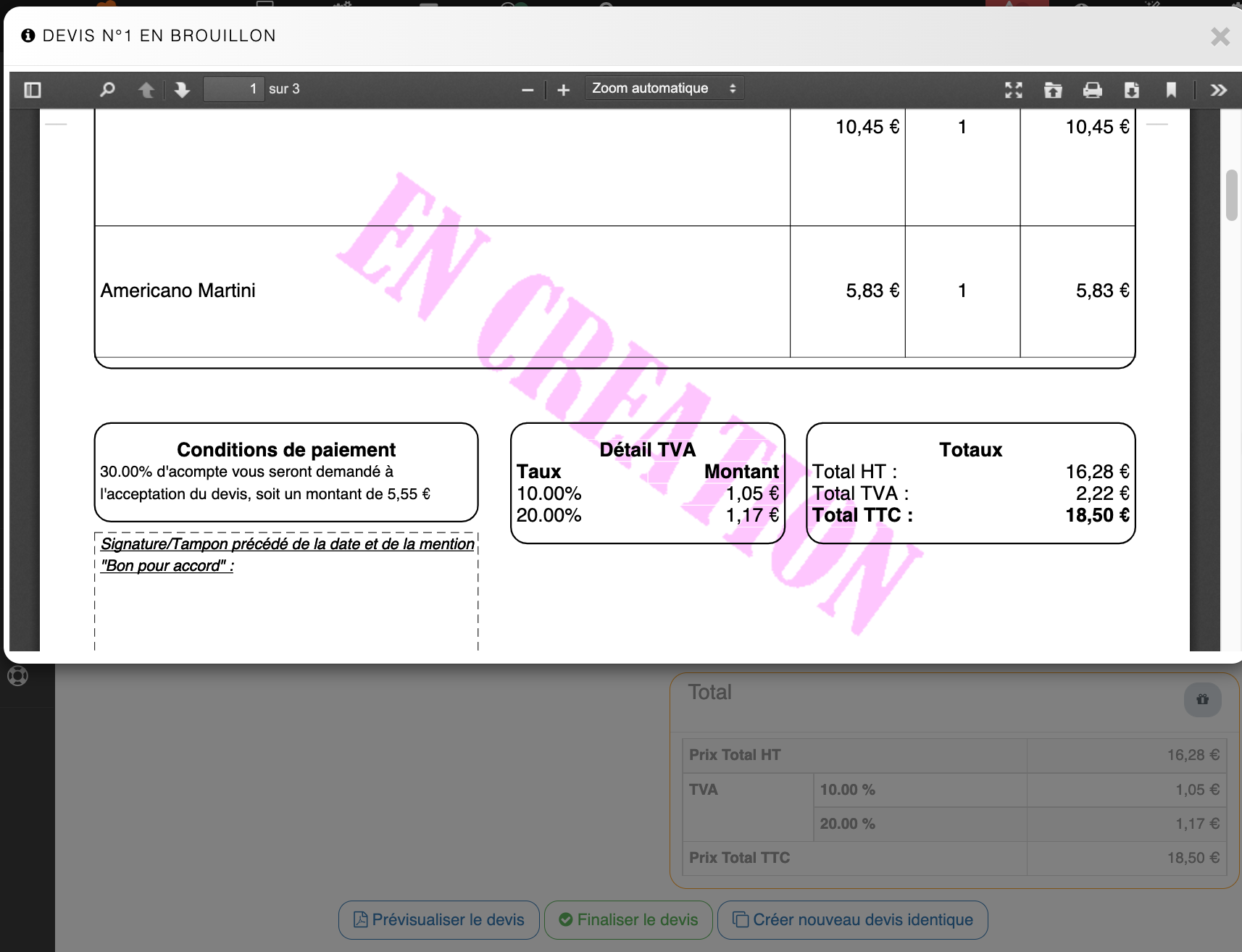Close the Devis N°1 preview dialog
Image resolution: width=1242 pixels, height=952 pixels.
pos(1220,36)
